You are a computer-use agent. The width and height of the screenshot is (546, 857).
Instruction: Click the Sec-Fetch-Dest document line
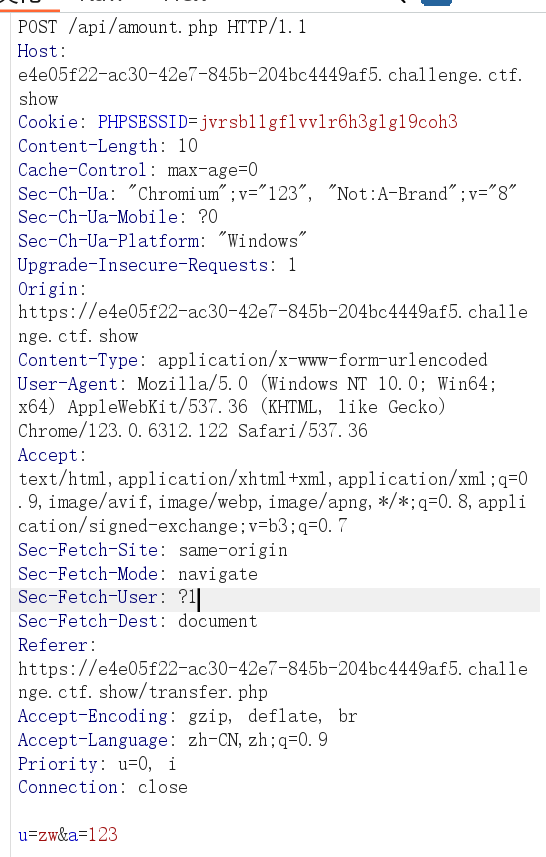coord(137,621)
